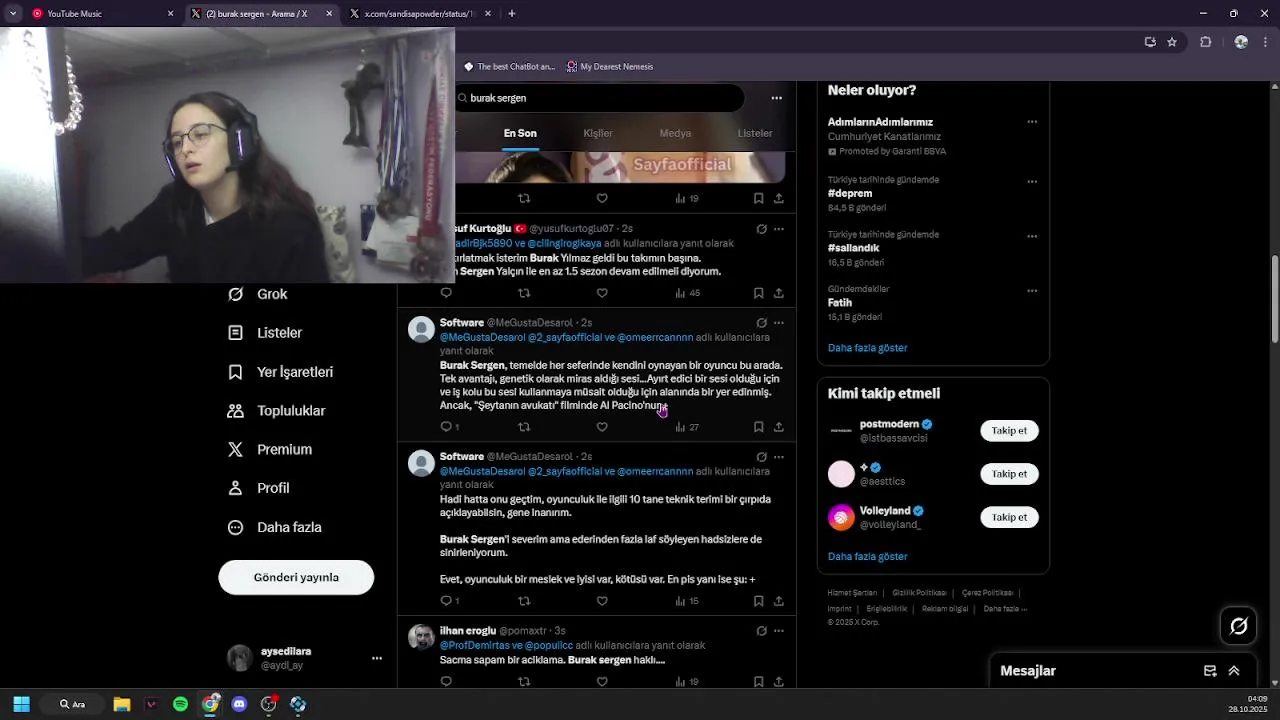View analytics of post with 27 views

(x=687, y=427)
